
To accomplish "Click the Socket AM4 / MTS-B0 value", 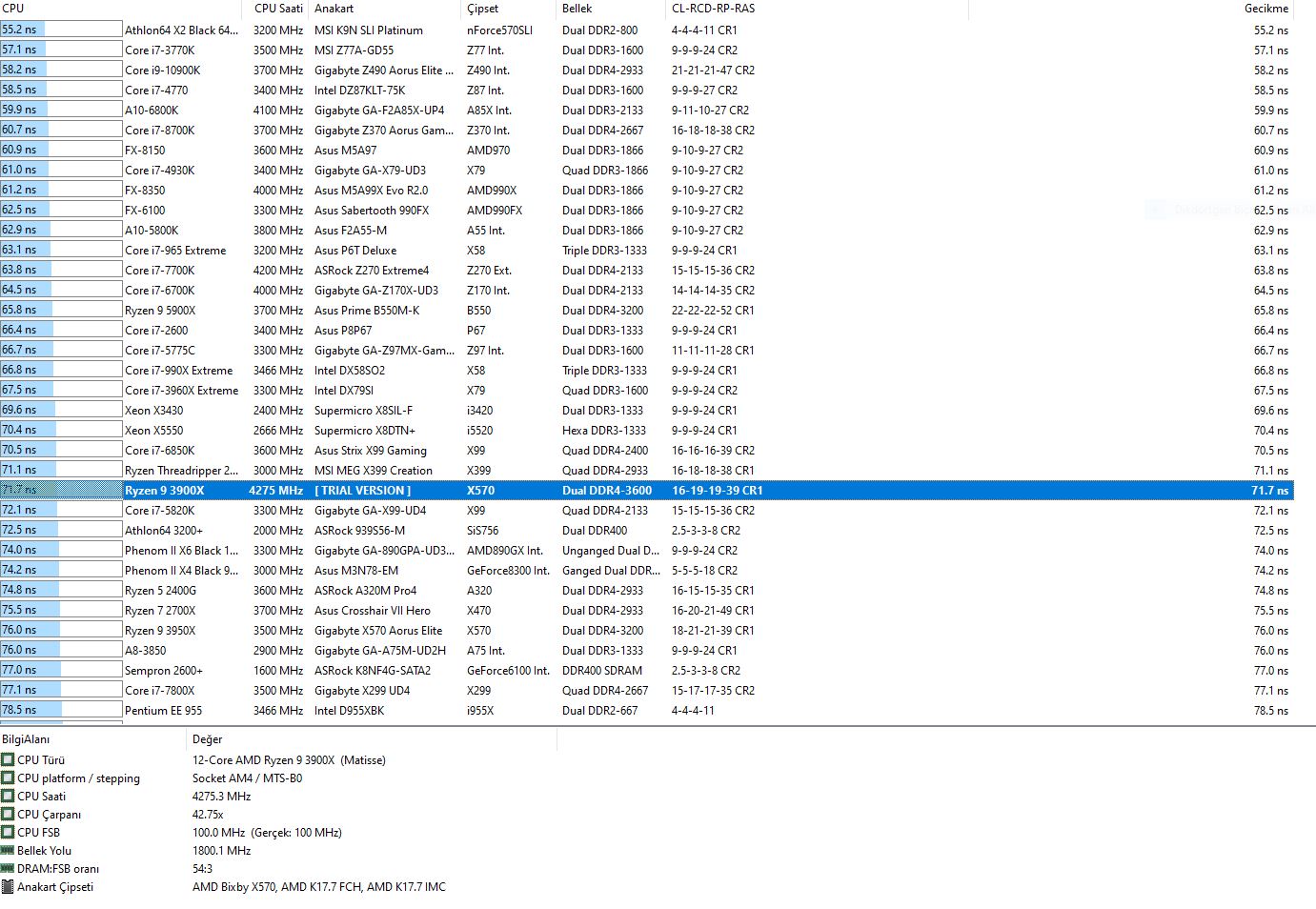I will (247, 778).
